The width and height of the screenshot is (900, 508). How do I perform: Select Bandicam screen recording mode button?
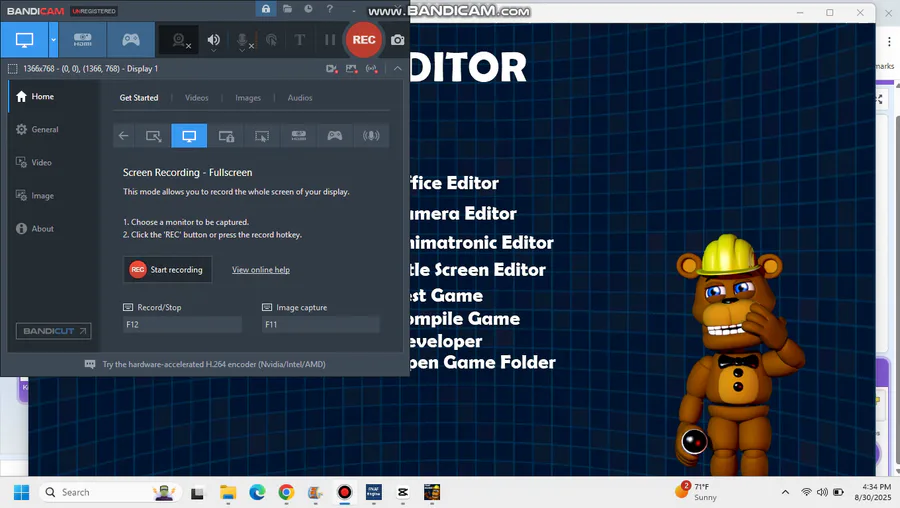[24, 40]
